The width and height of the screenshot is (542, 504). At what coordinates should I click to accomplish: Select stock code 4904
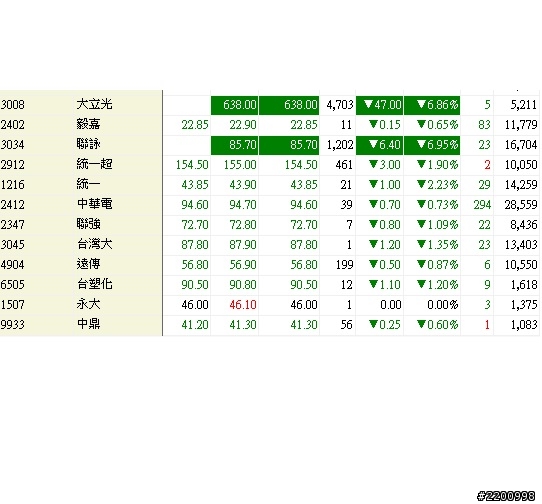tap(12, 265)
